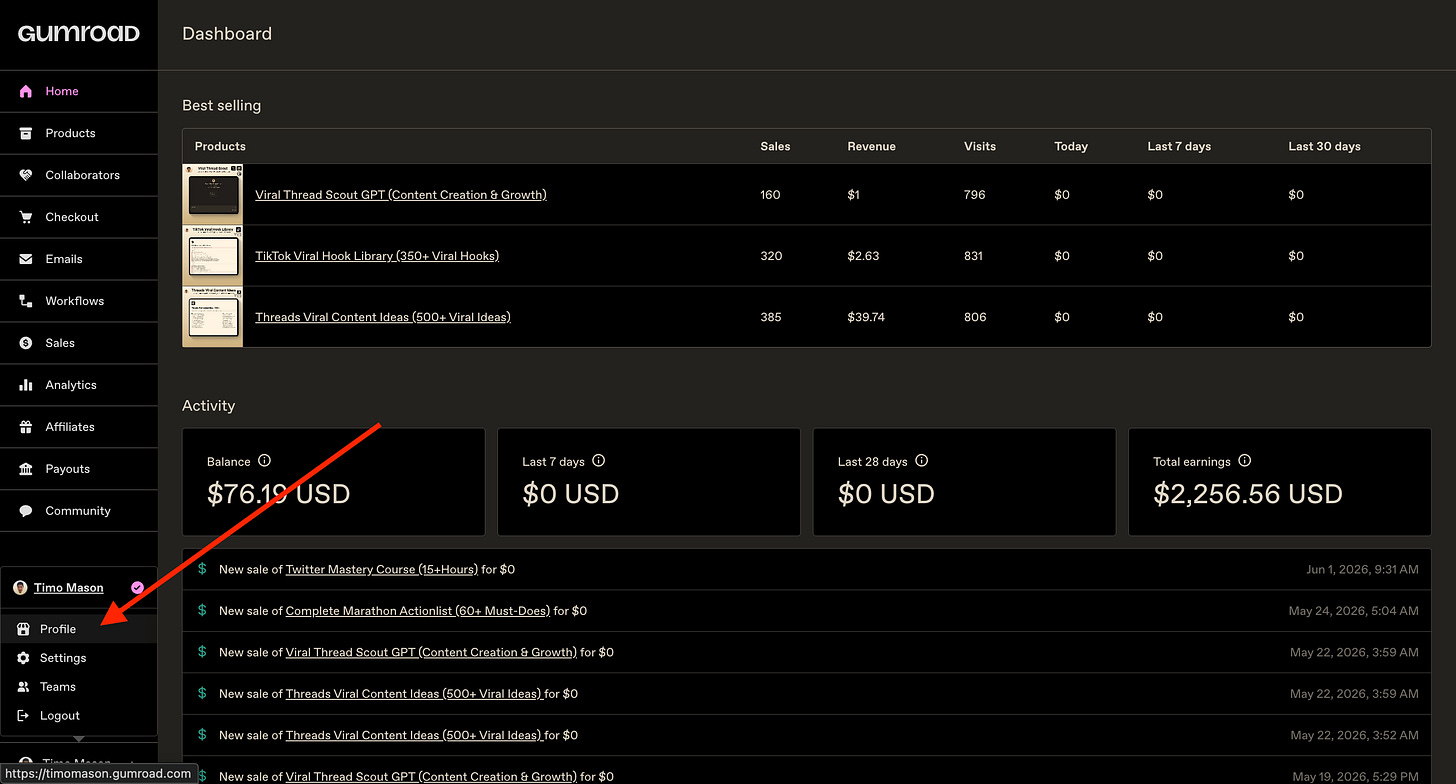The height and width of the screenshot is (784, 1456).
Task: Open the Home menu item
Action: tap(79, 91)
